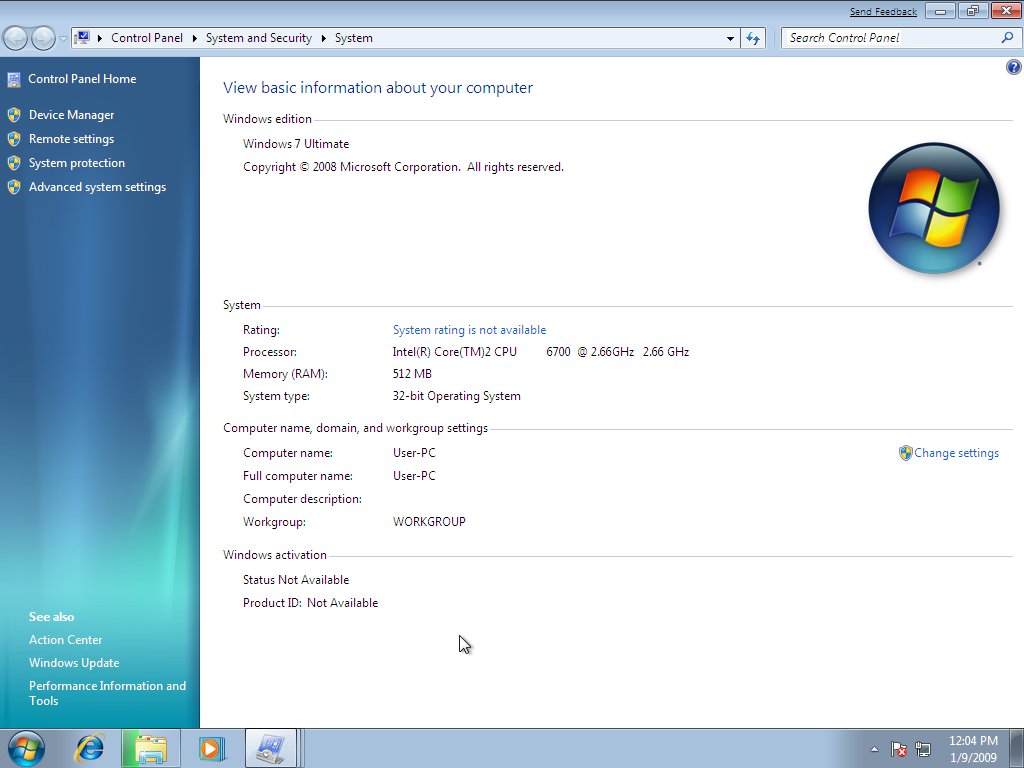Click the Start orb
This screenshot has width=1024, height=768.
click(25, 747)
